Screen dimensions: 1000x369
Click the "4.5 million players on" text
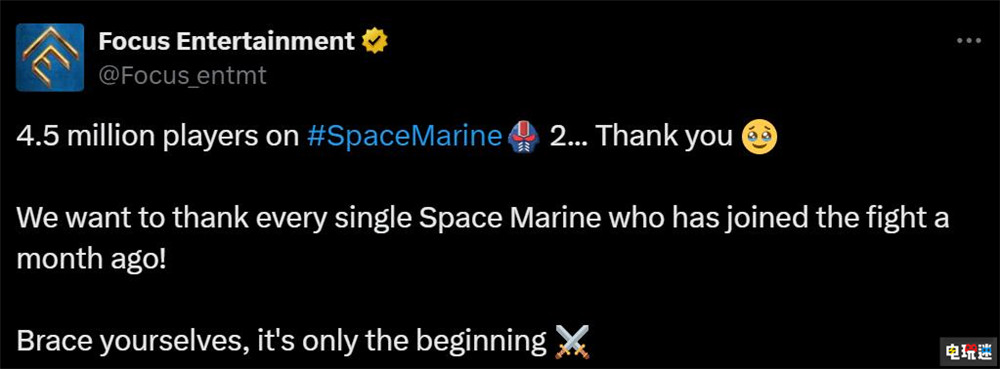coord(158,138)
